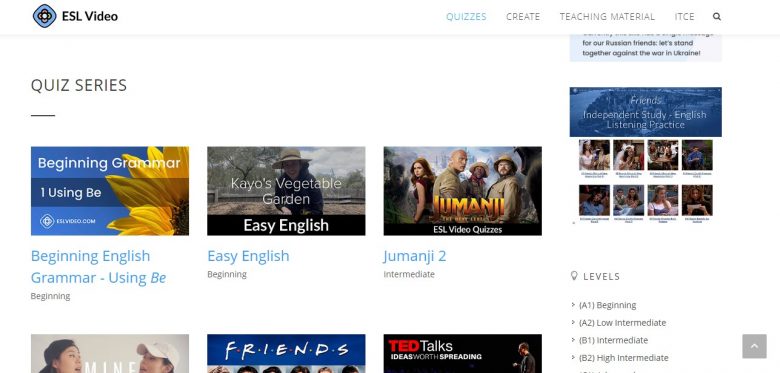Choose the (A1) Beginning level
The image size is (780, 373).
point(607,305)
